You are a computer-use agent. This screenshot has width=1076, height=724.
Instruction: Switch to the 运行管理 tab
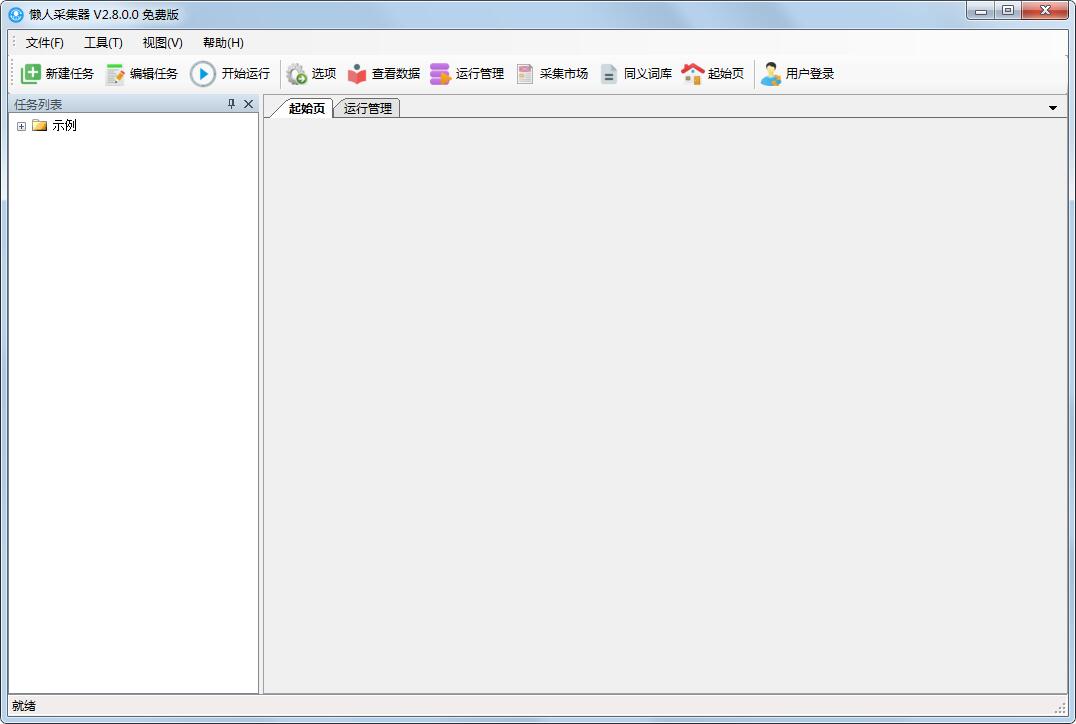click(x=367, y=109)
